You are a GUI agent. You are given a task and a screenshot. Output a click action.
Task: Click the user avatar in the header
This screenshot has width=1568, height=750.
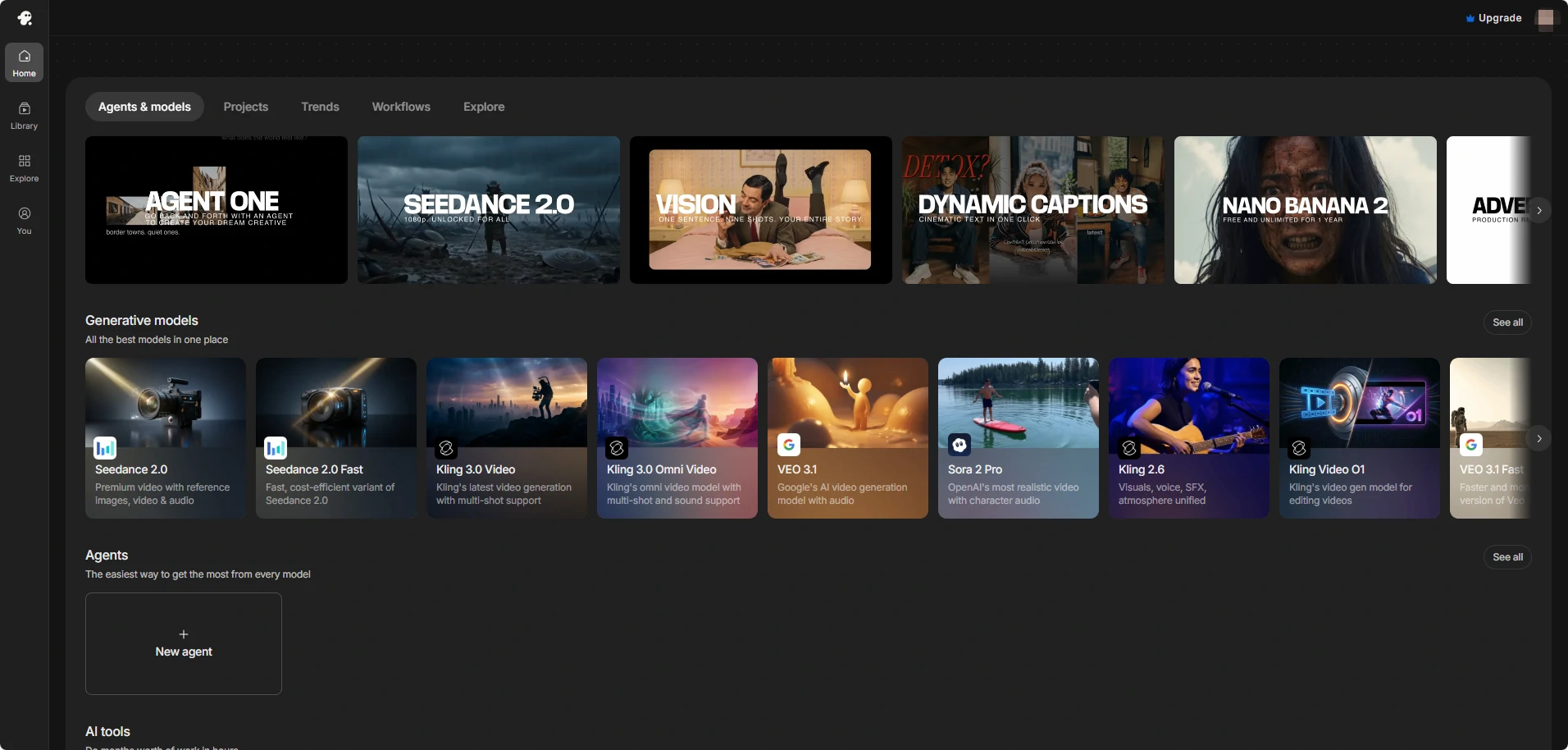tap(1546, 18)
